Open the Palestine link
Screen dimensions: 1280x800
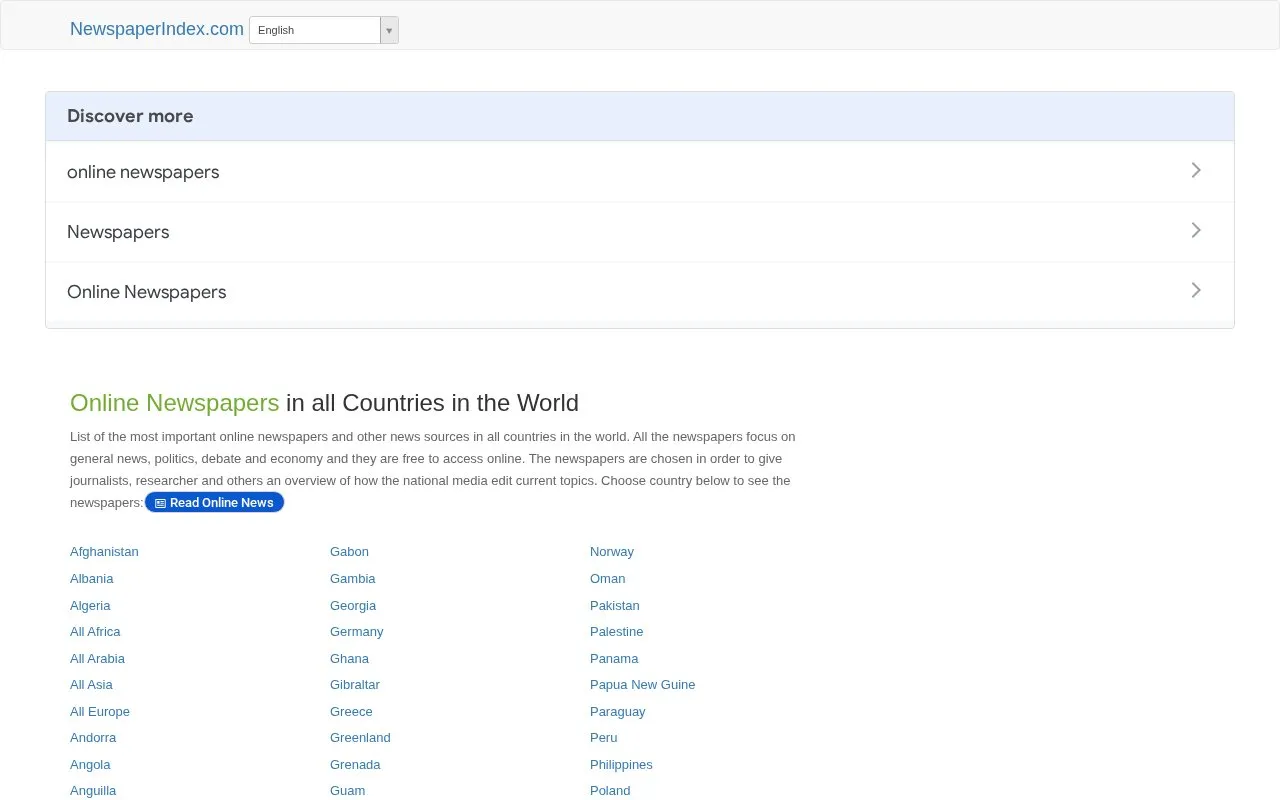coord(616,632)
